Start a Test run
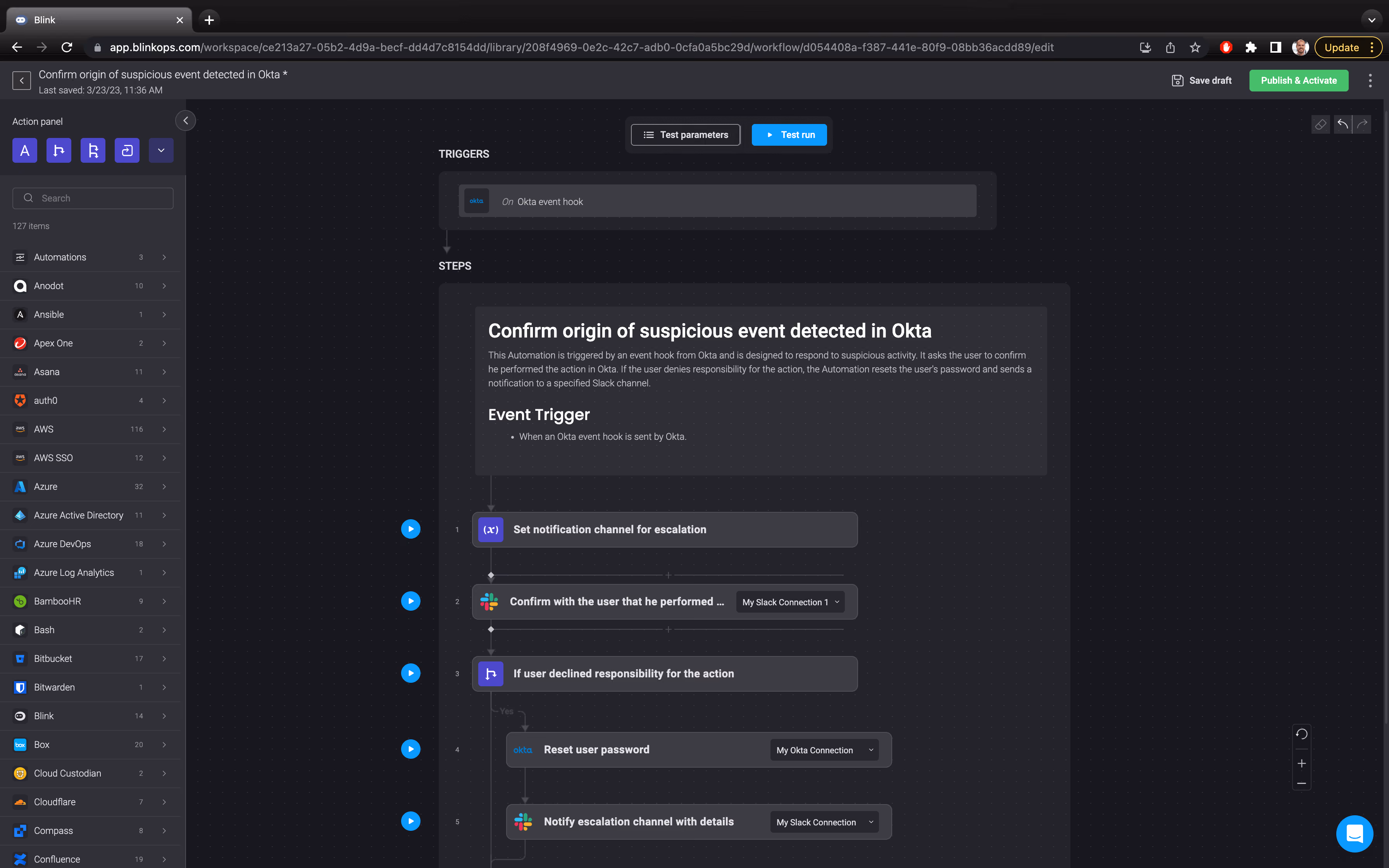1389x868 pixels. [789, 135]
